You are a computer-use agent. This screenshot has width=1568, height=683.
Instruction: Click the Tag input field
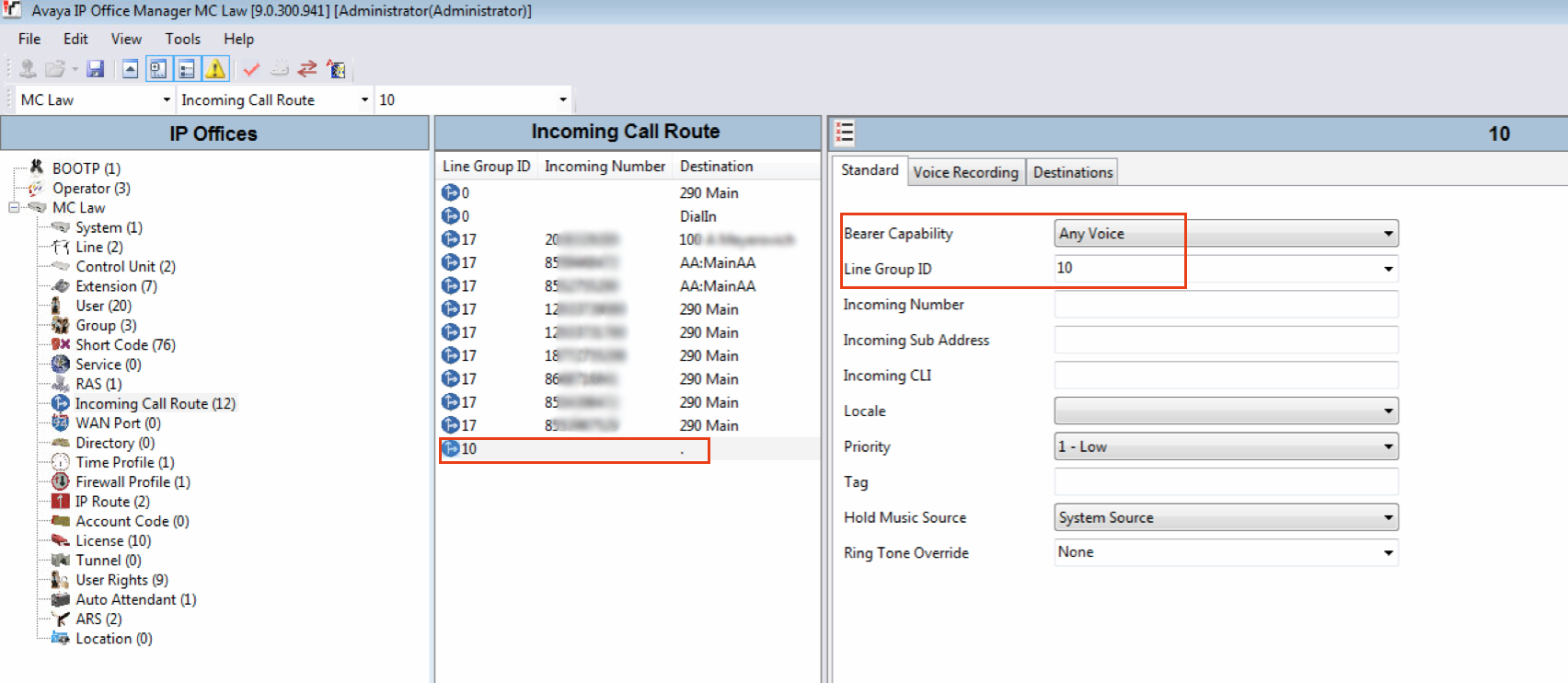1226,482
